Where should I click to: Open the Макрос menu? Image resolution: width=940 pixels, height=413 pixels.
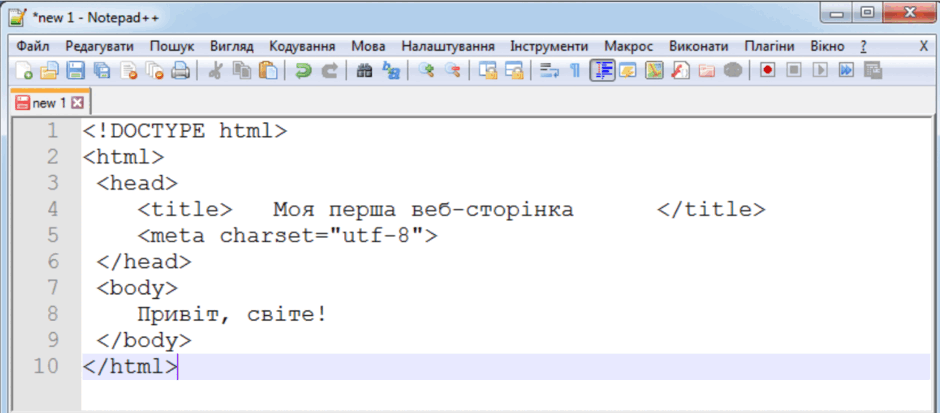[629, 46]
